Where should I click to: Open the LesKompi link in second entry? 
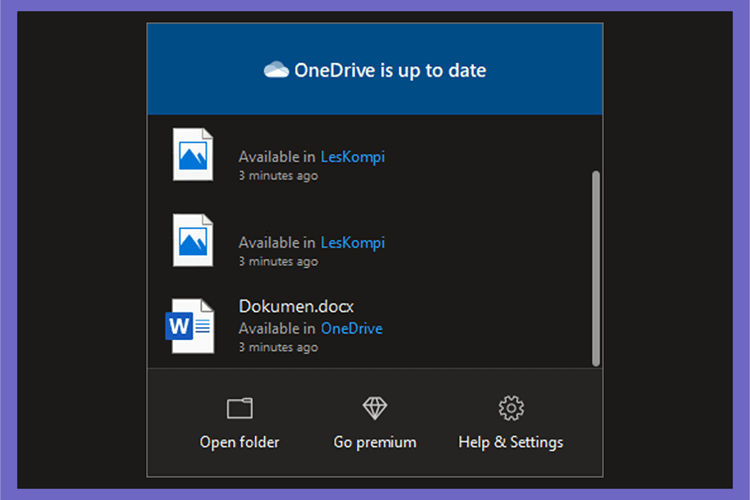point(353,243)
